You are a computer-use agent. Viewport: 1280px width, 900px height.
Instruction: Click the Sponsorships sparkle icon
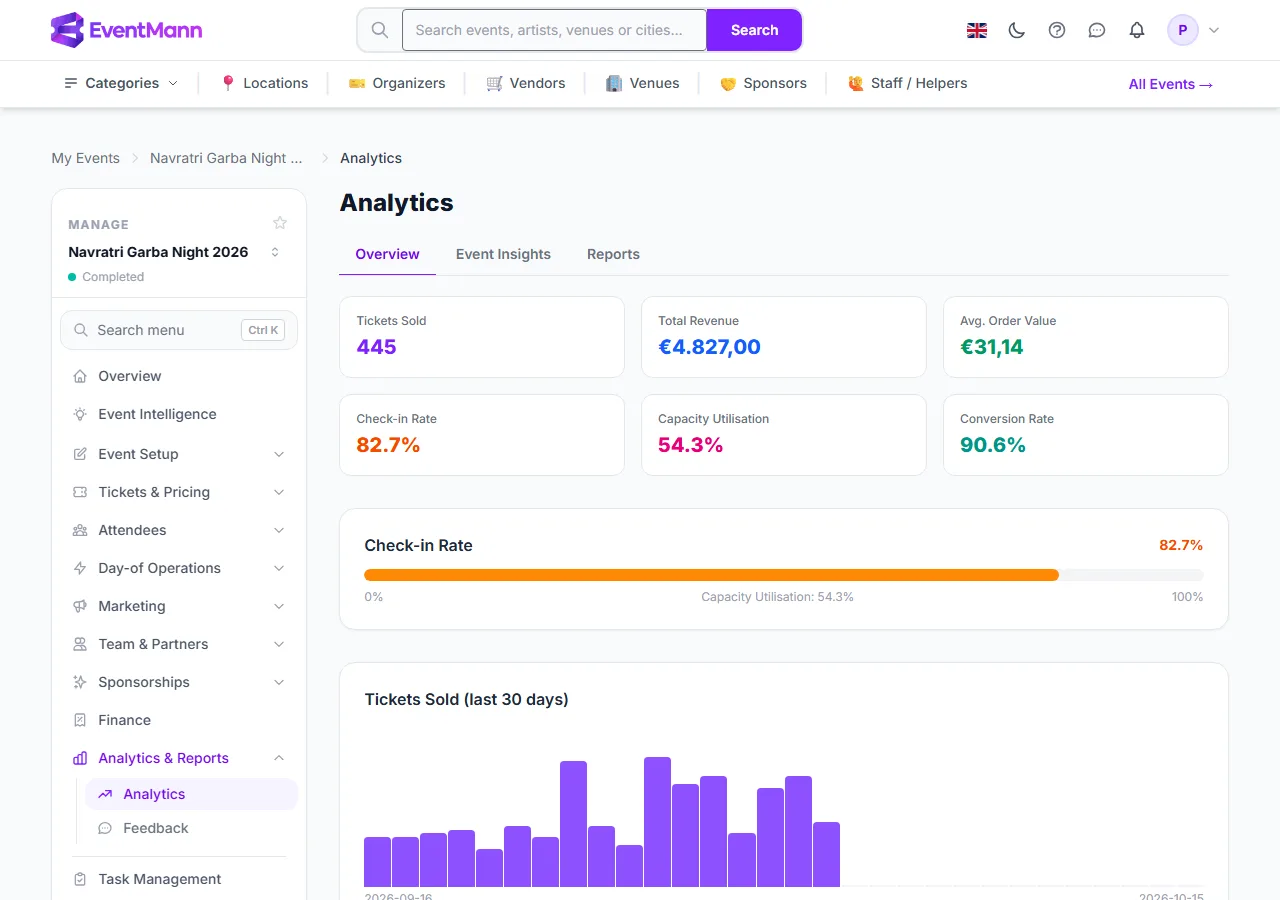click(x=80, y=682)
